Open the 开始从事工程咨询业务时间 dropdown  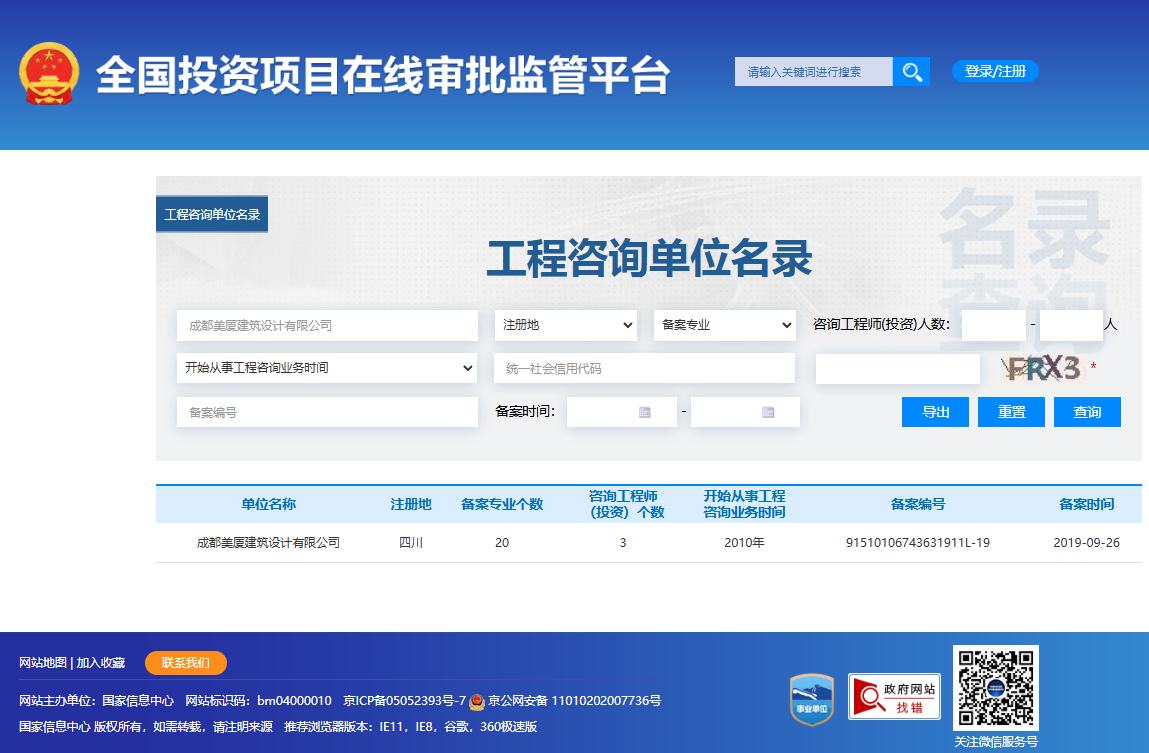[x=327, y=368]
